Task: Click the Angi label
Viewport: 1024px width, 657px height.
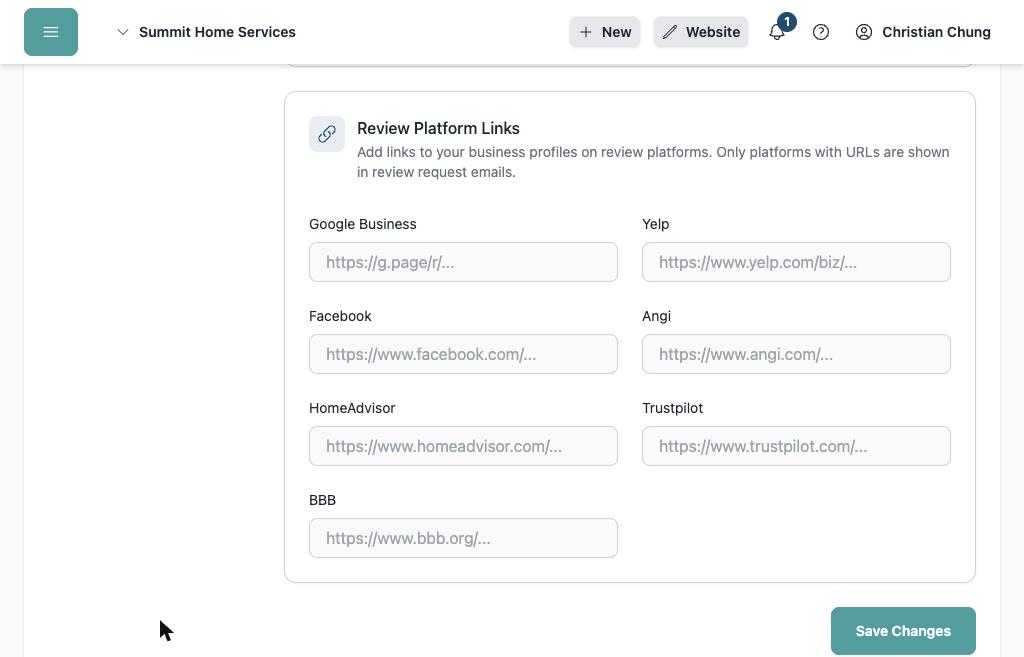Action: (656, 316)
